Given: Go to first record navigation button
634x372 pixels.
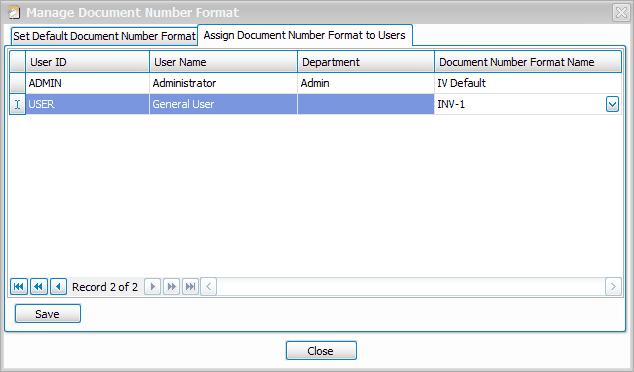Looking at the screenshot, I should pyautogui.click(x=19, y=287).
